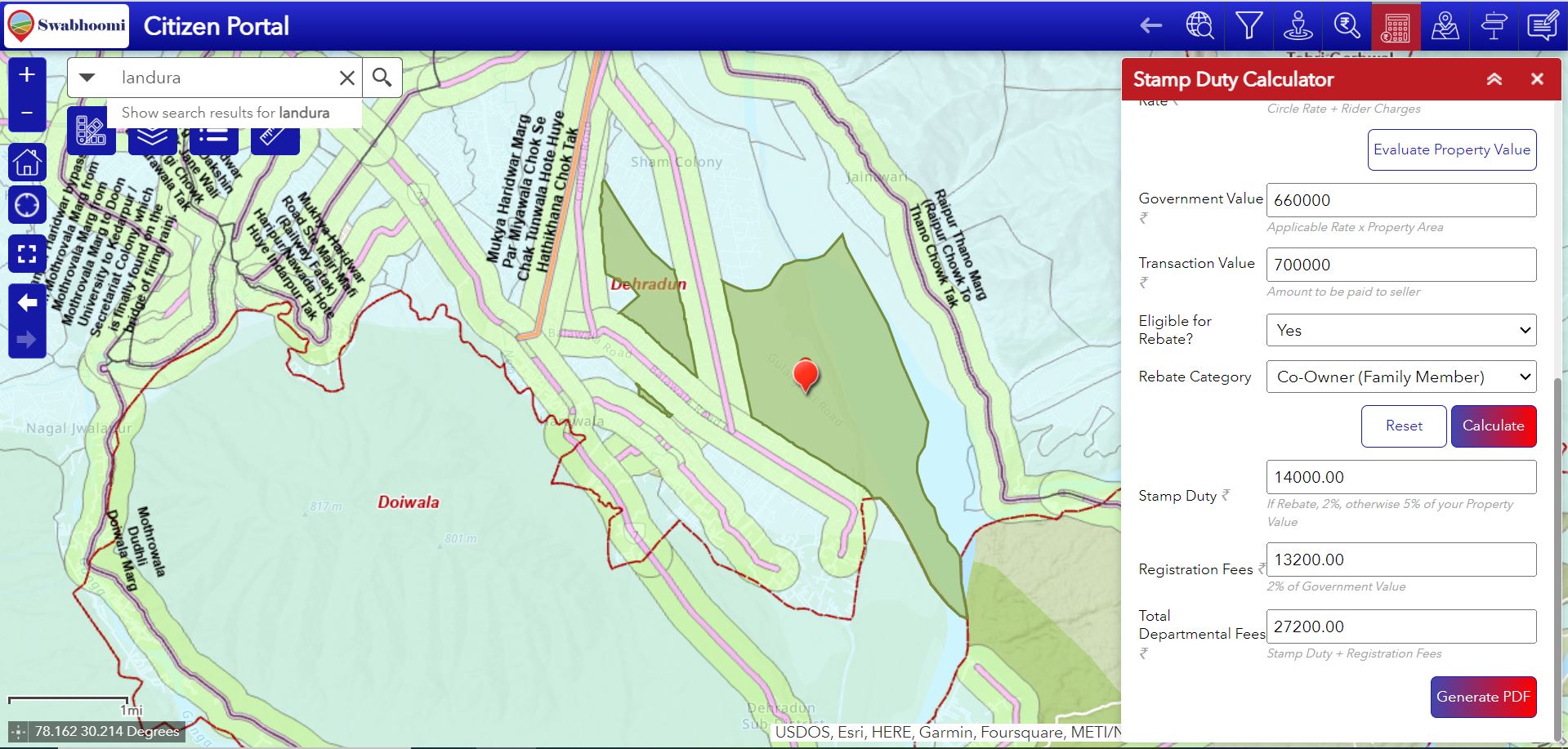The width and height of the screenshot is (1568, 749).
Task: Toggle the active Stamp Duty Calculator tool icon
Action: [x=1396, y=26]
